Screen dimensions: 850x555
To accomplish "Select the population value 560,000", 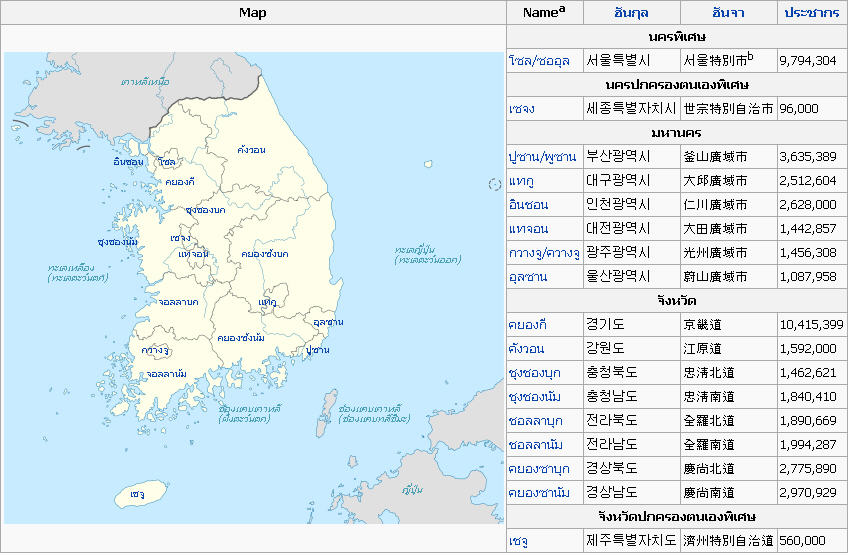I will (802, 541).
